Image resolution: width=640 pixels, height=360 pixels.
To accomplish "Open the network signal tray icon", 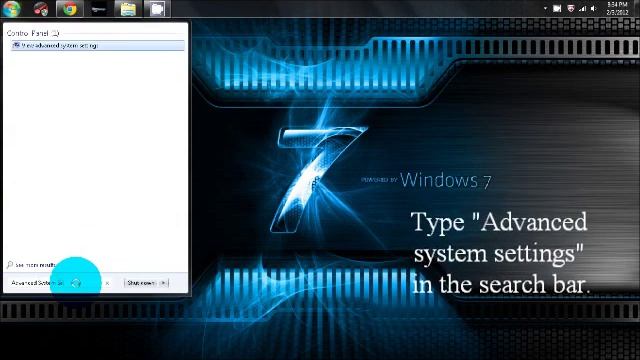I will pos(582,8).
